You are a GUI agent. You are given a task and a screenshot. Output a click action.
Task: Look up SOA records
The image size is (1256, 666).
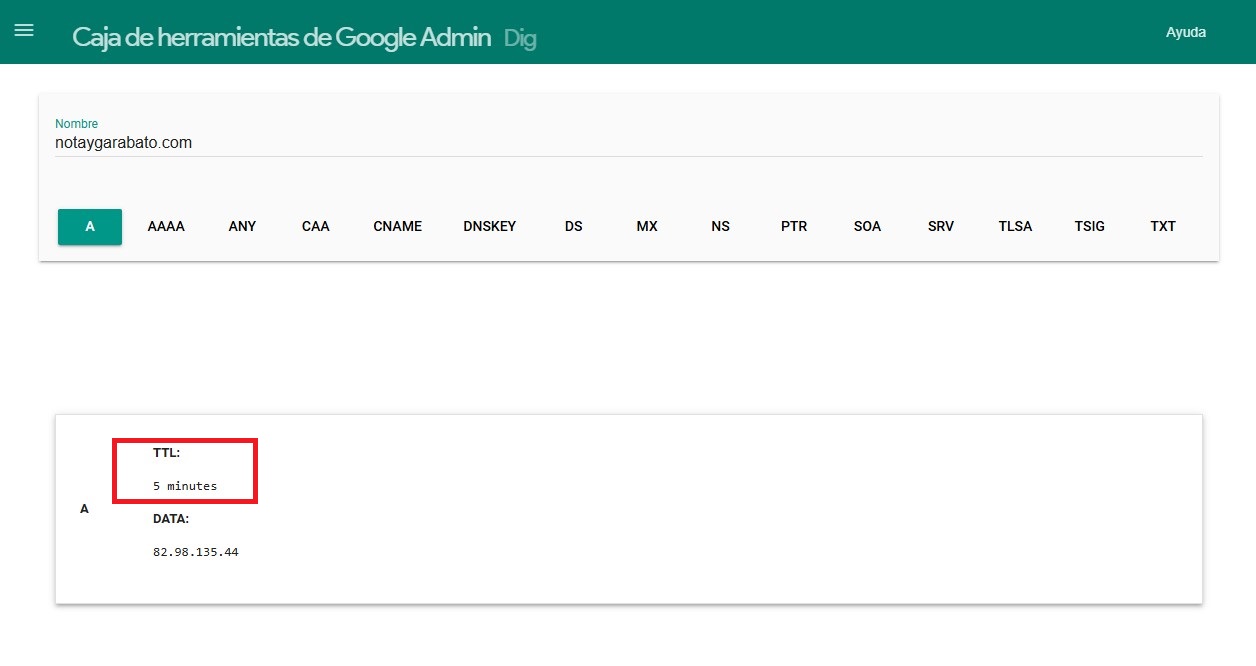click(868, 226)
